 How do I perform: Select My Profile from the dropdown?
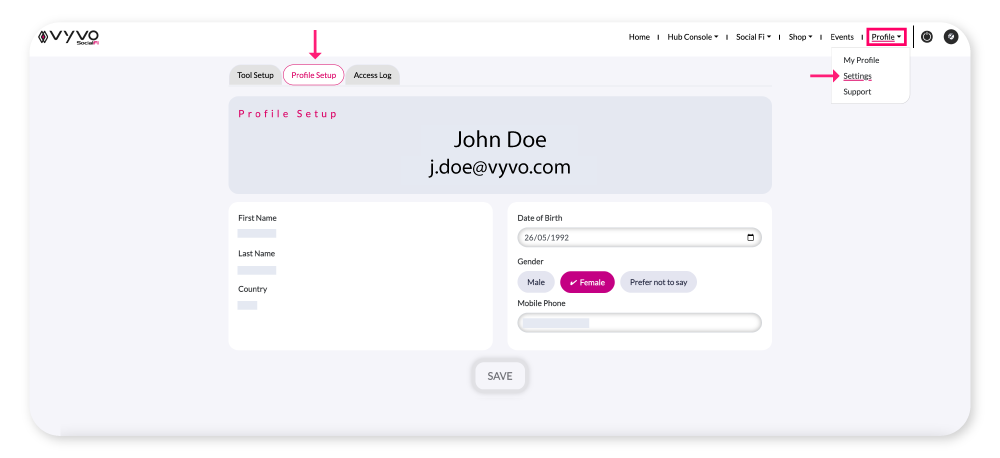[x=861, y=61]
